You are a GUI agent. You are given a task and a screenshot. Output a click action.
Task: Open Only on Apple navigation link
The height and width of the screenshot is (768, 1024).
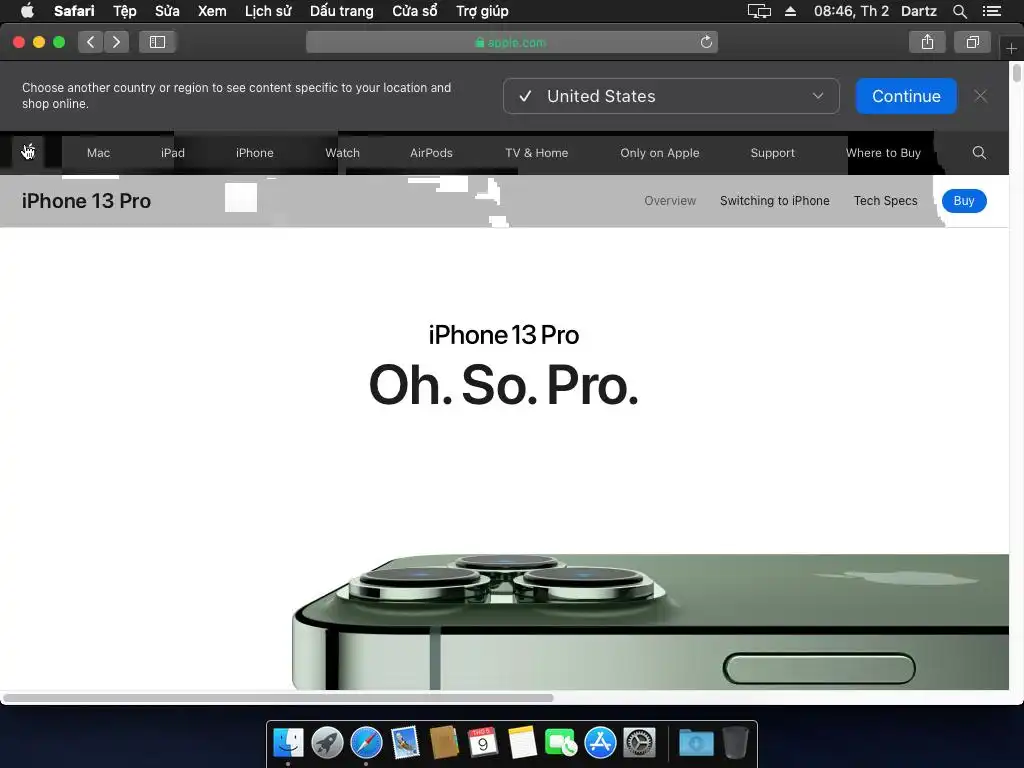coord(660,153)
